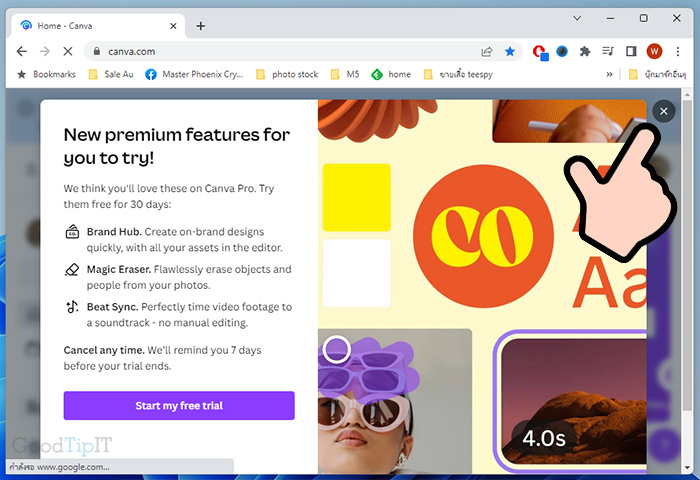This screenshot has height=480, width=700.
Task: Close the Home - Canva tab
Action: [173, 26]
